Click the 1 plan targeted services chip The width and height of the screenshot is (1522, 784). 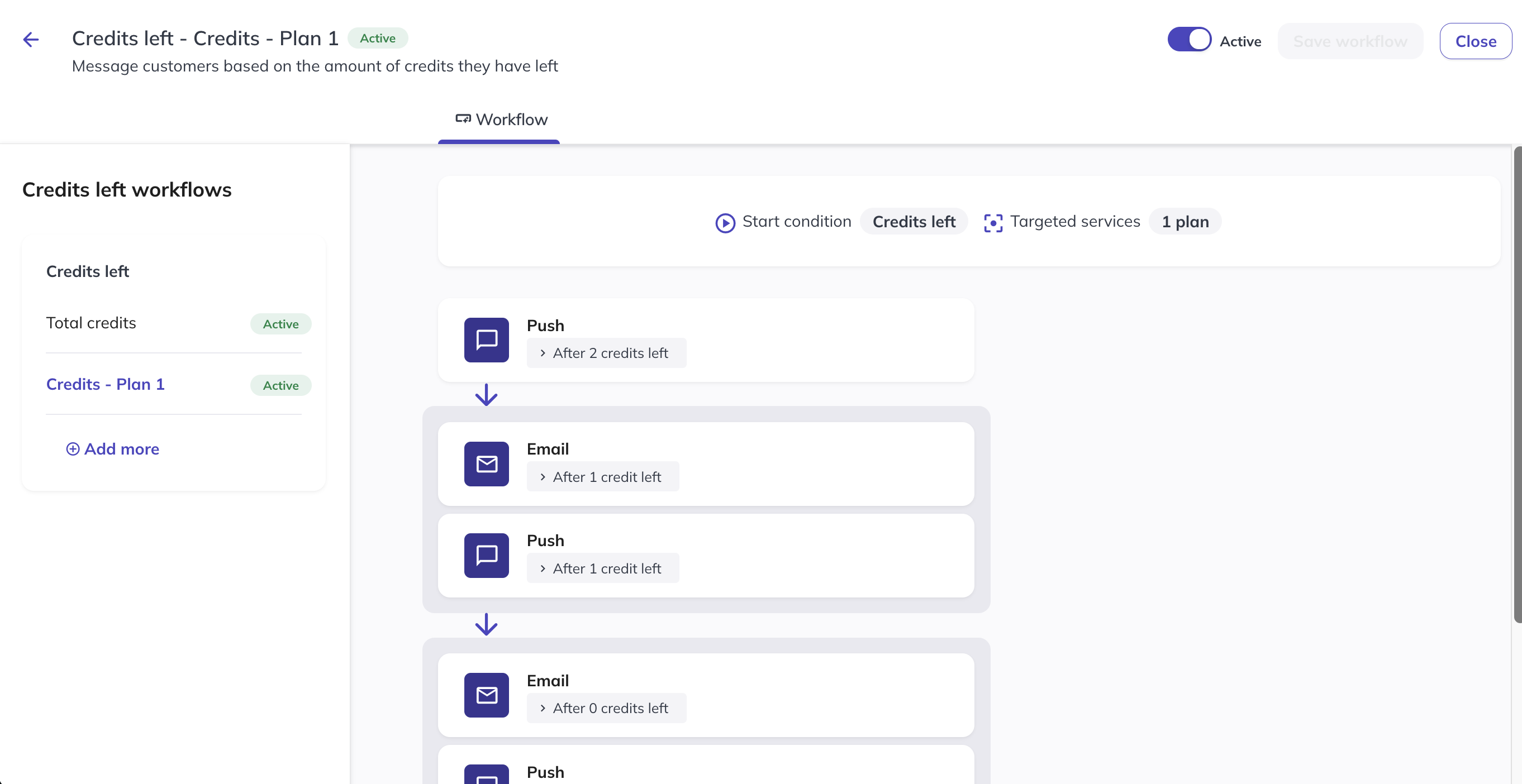pos(1185,221)
